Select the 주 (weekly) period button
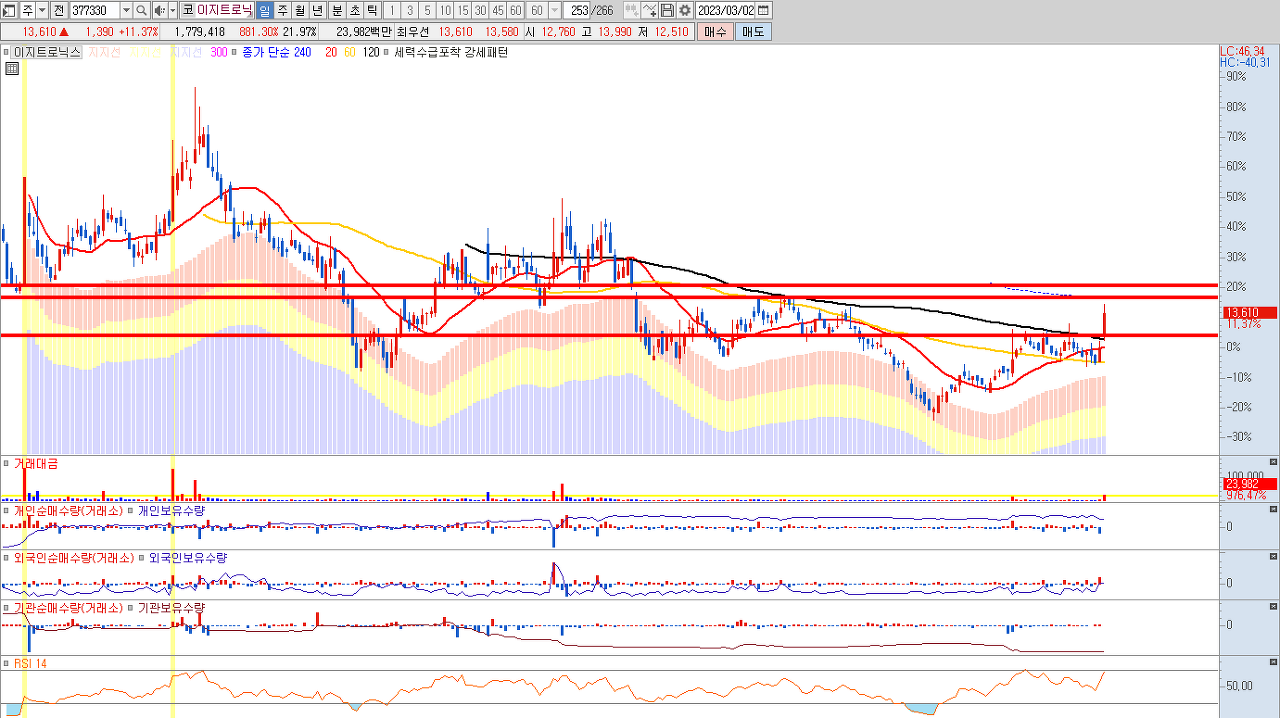This screenshot has height=718, width=1280. pos(283,10)
